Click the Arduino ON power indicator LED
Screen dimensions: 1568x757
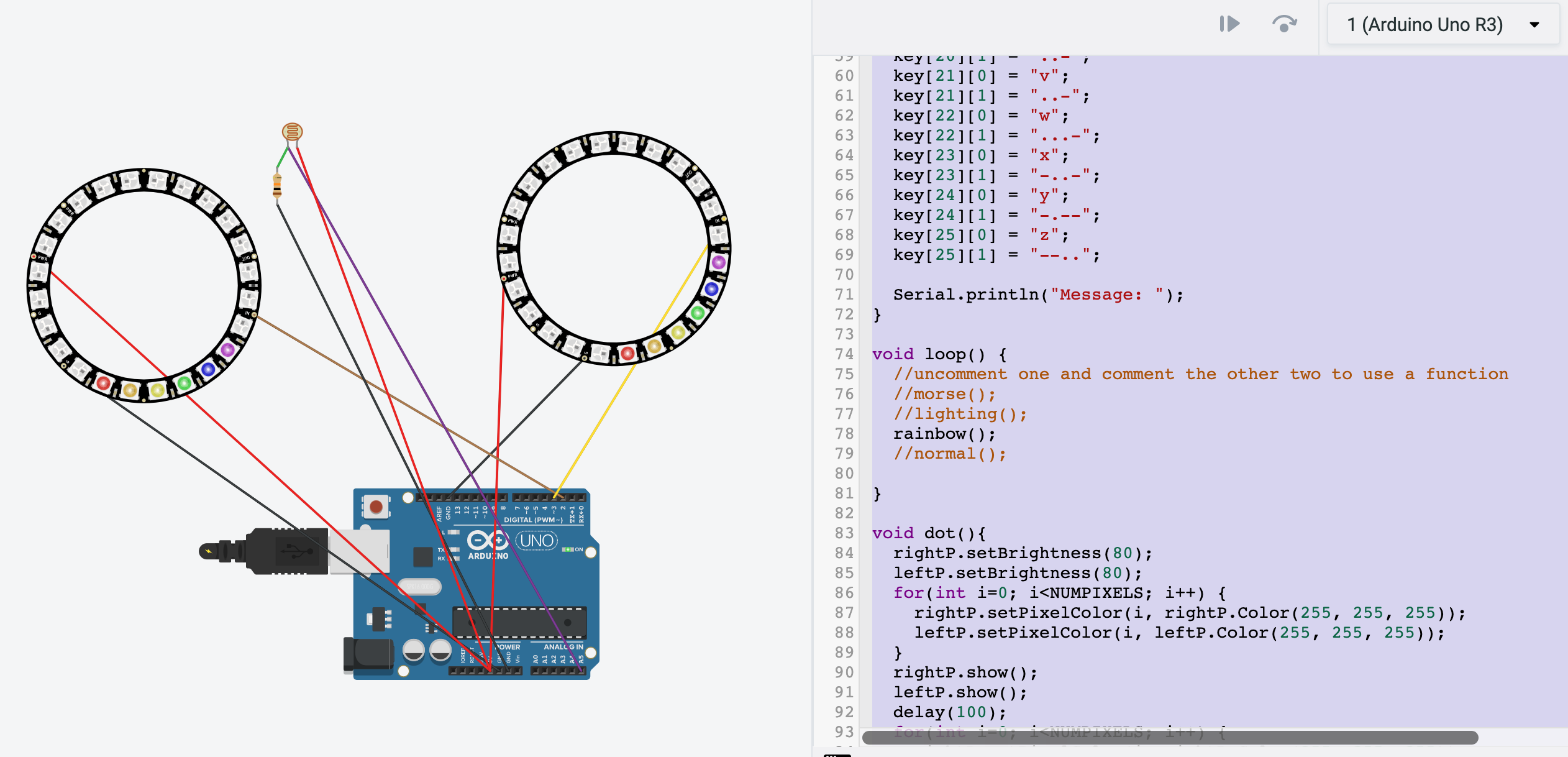point(567,549)
